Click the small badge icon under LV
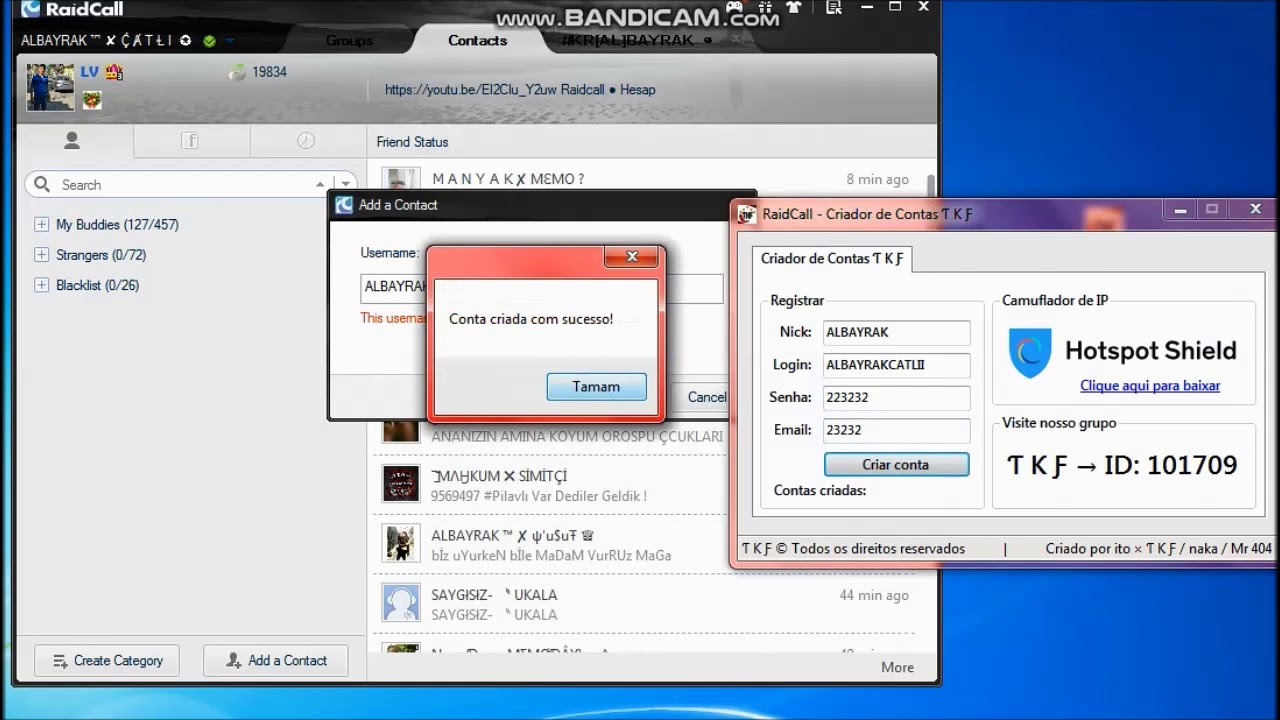Screen dimensions: 1280x720 tap(92, 100)
